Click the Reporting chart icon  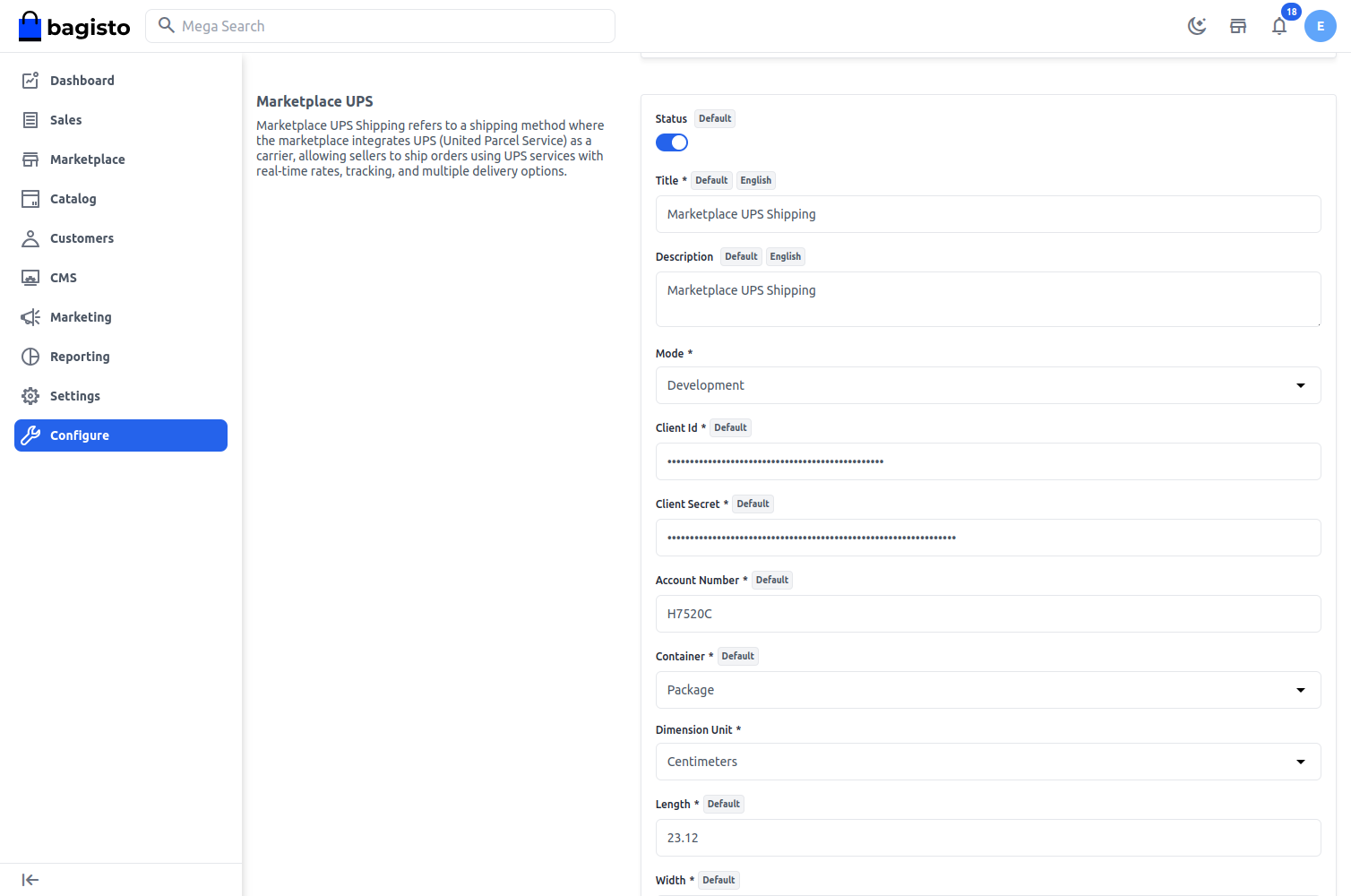click(30, 357)
